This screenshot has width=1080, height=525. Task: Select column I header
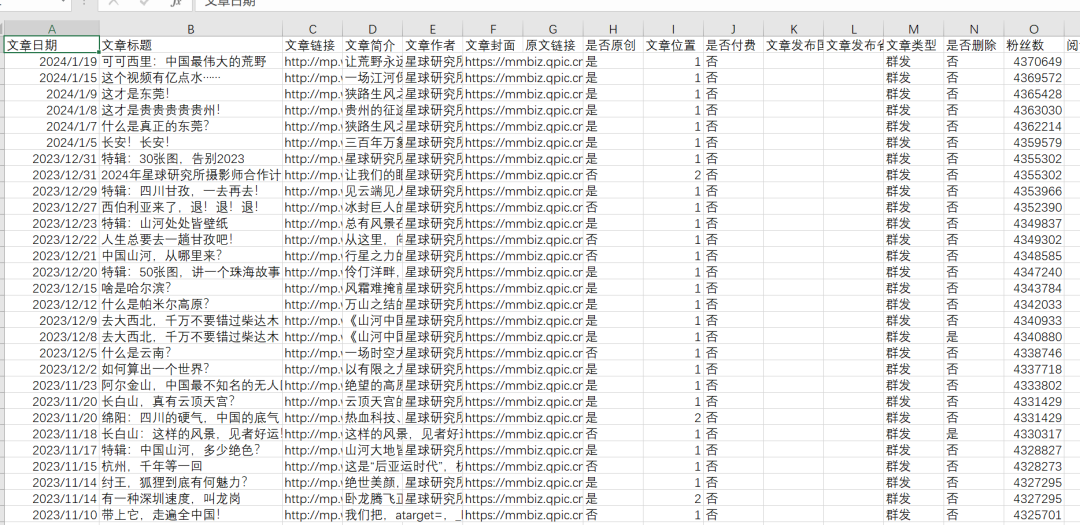click(674, 29)
